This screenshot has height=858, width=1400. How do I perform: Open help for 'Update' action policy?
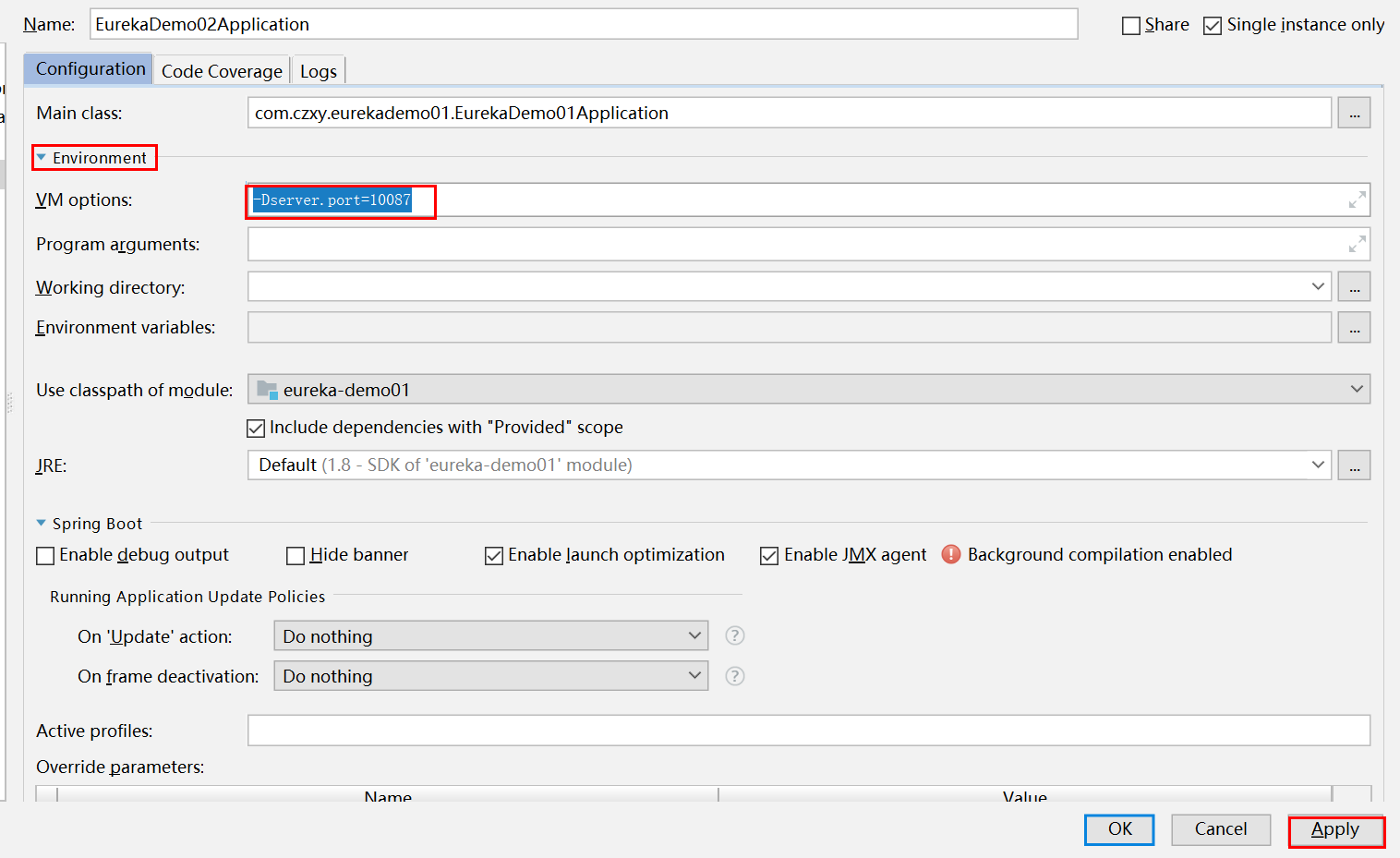pyautogui.click(x=735, y=635)
